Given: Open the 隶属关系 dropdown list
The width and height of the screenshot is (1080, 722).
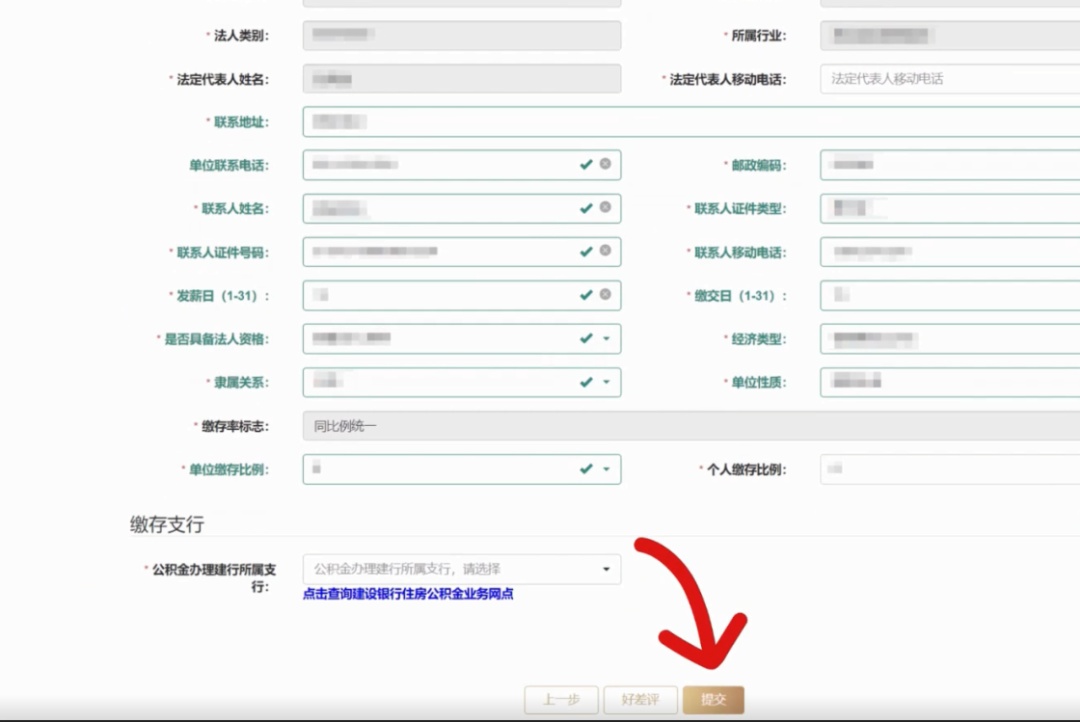Looking at the screenshot, I should 606,382.
